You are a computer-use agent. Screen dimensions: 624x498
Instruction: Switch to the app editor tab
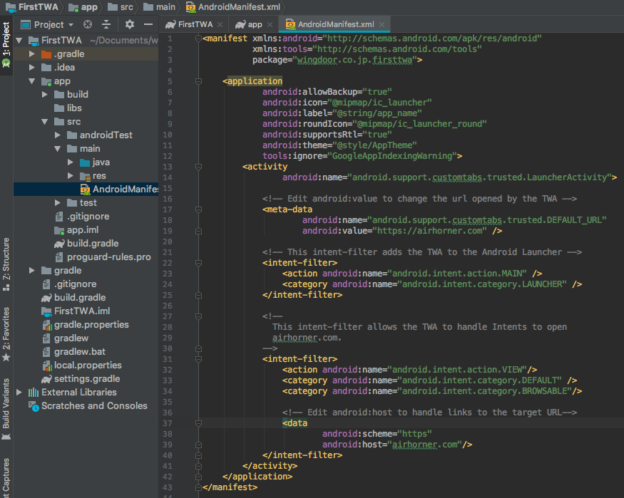255,23
